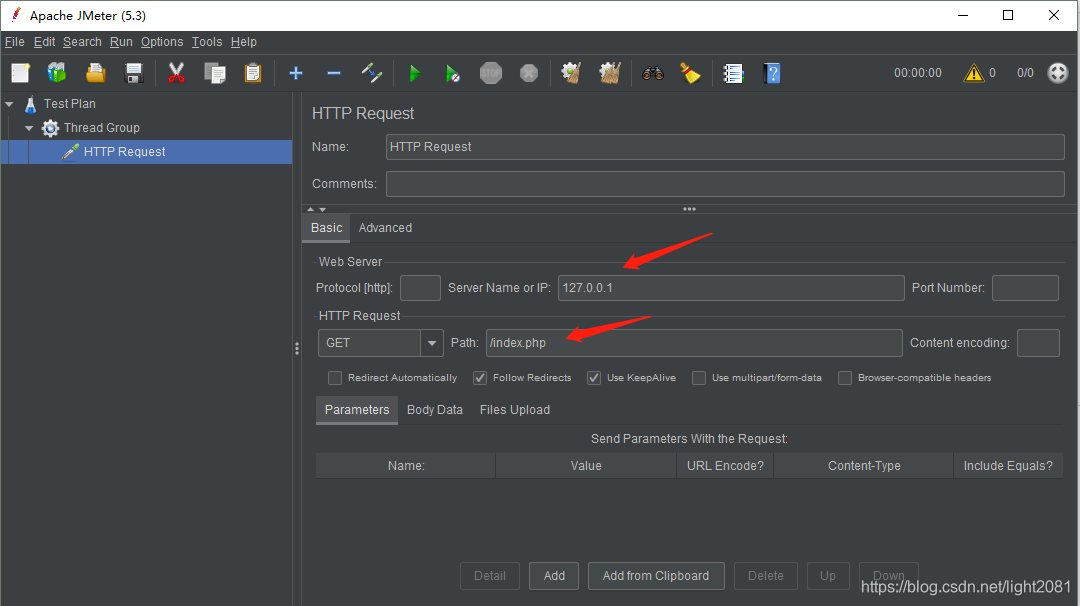This screenshot has height=606, width=1080.
Task: Select HTTP Request in the tree
Action: point(124,152)
